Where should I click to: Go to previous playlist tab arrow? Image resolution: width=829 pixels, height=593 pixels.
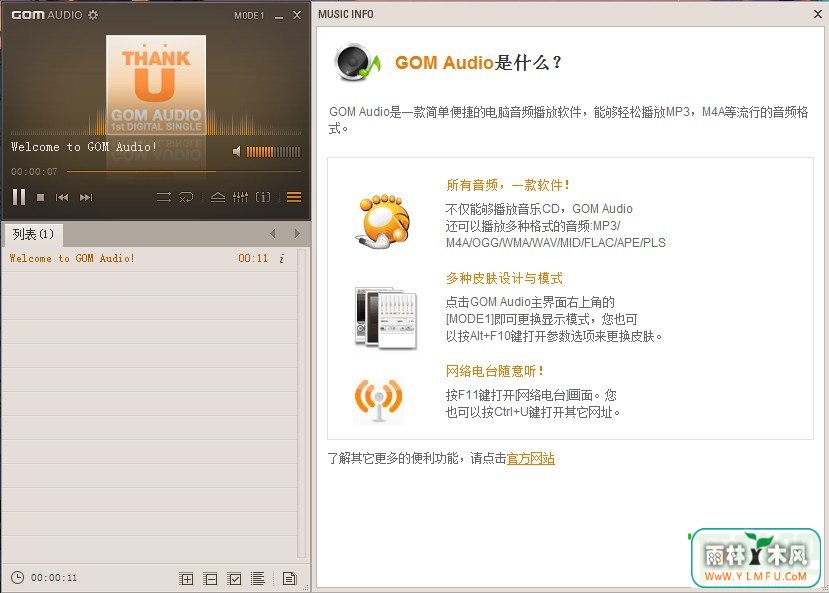point(273,233)
